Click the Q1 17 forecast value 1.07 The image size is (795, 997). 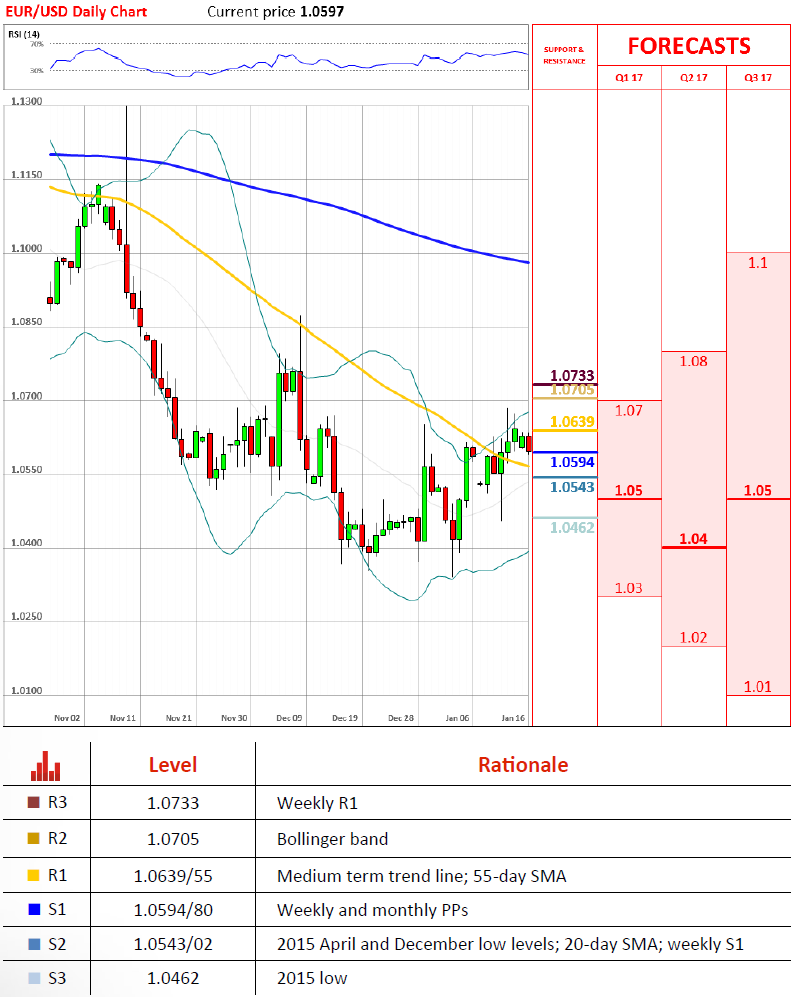[x=629, y=411]
